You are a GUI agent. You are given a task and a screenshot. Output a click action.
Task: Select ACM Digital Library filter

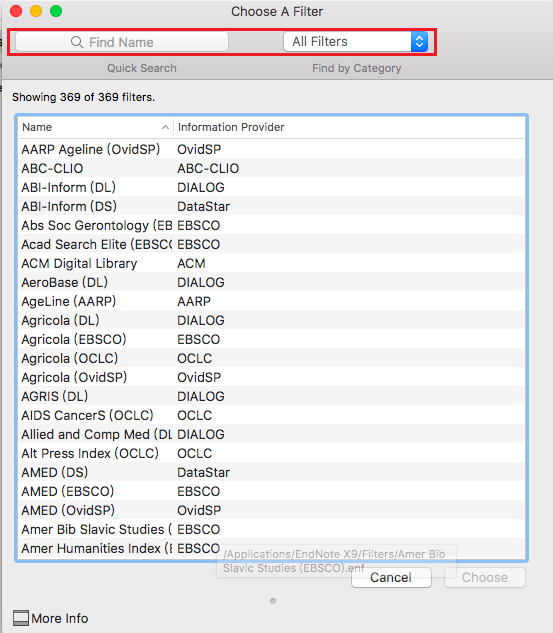coord(271,263)
